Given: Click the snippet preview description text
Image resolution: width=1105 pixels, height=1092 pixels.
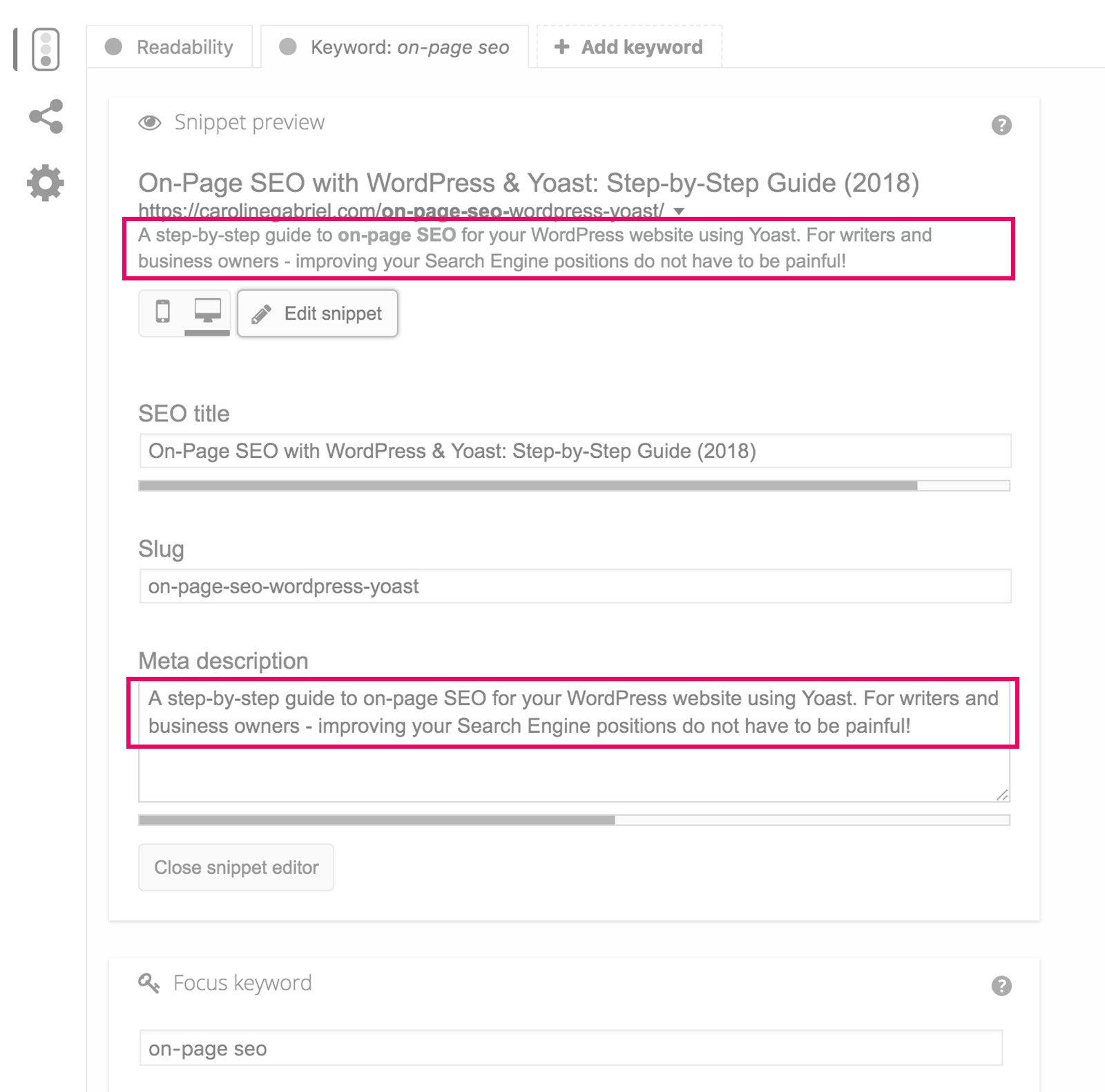Looking at the screenshot, I should 535,248.
